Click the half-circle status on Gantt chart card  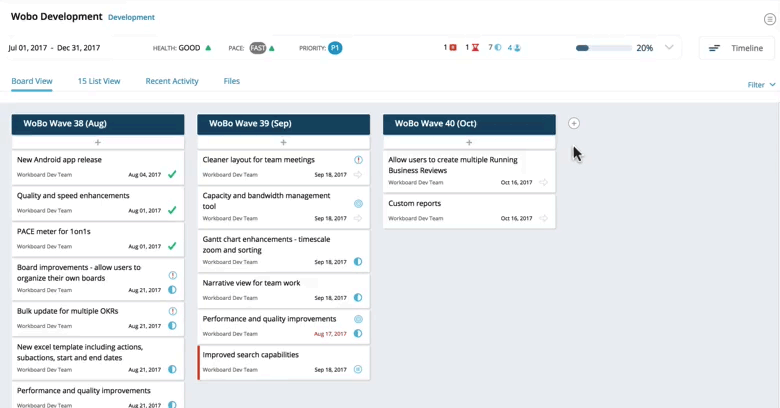[x=358, y=262]
